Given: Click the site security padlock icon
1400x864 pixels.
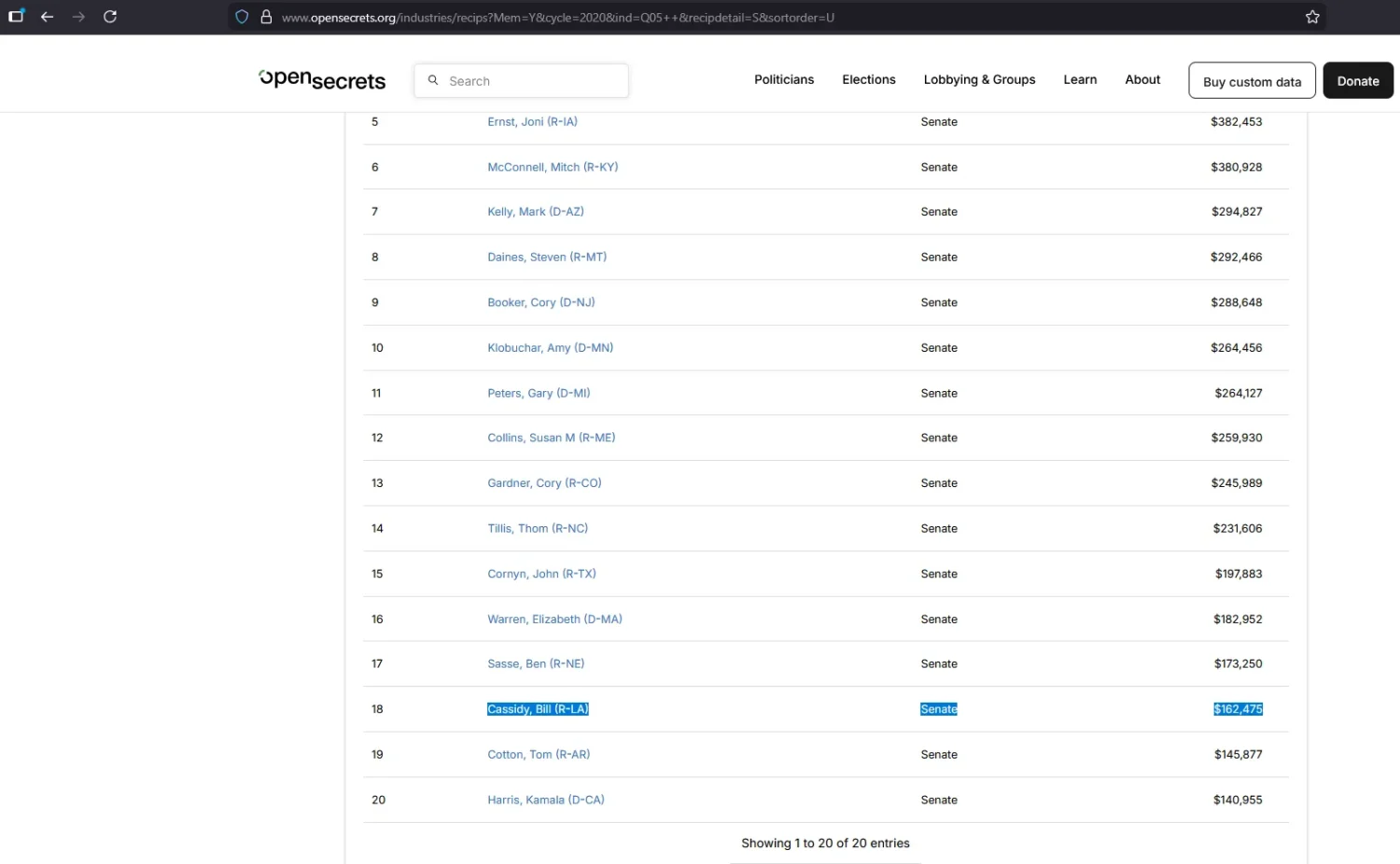Looking at the screenshot, I should pyautogui.click(x=266, y=17).
